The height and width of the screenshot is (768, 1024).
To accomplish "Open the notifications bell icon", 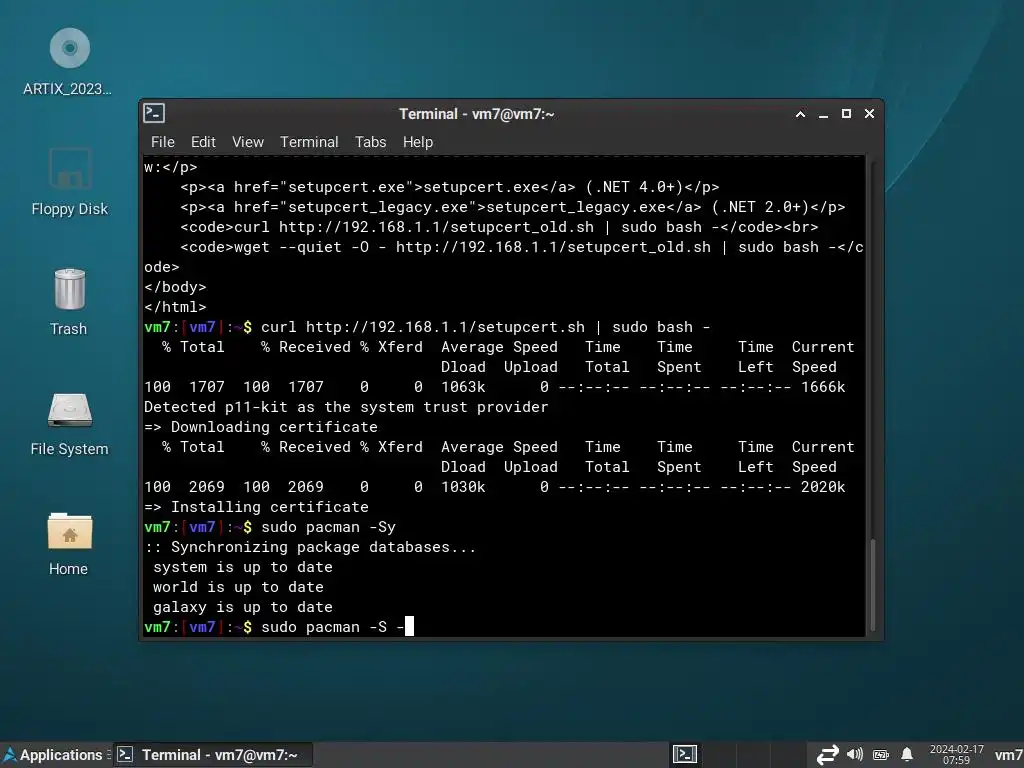I will click(x=907, y=755).
